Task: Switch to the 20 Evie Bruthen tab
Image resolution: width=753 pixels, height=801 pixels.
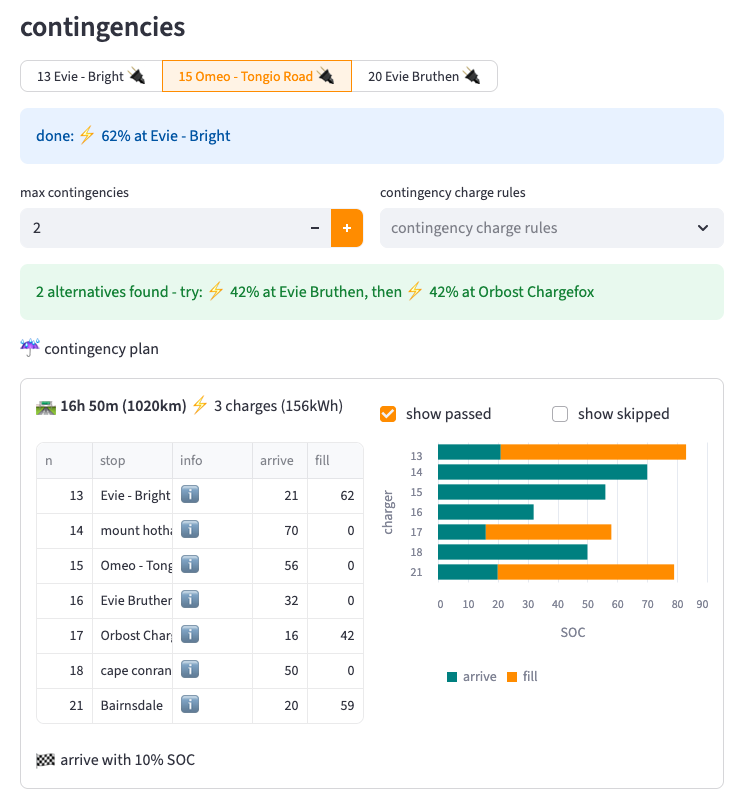Action: (x=424, y=76)
